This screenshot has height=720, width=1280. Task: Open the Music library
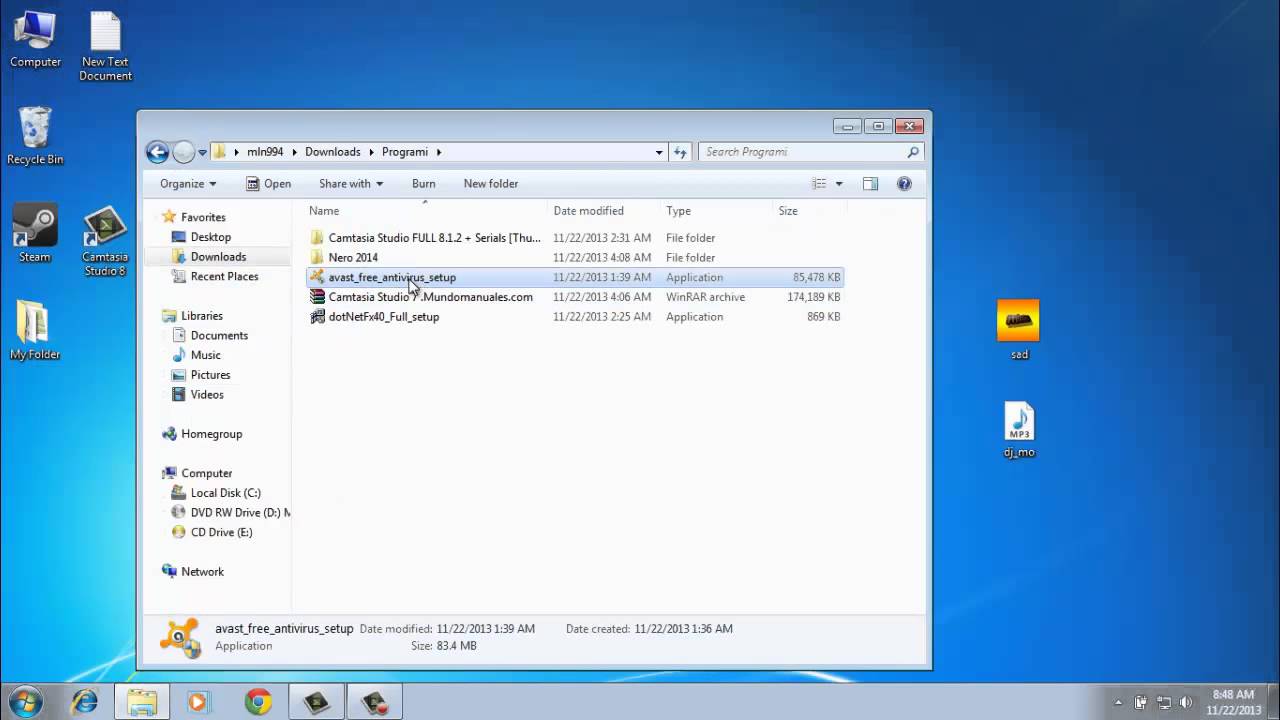(205, 355)
